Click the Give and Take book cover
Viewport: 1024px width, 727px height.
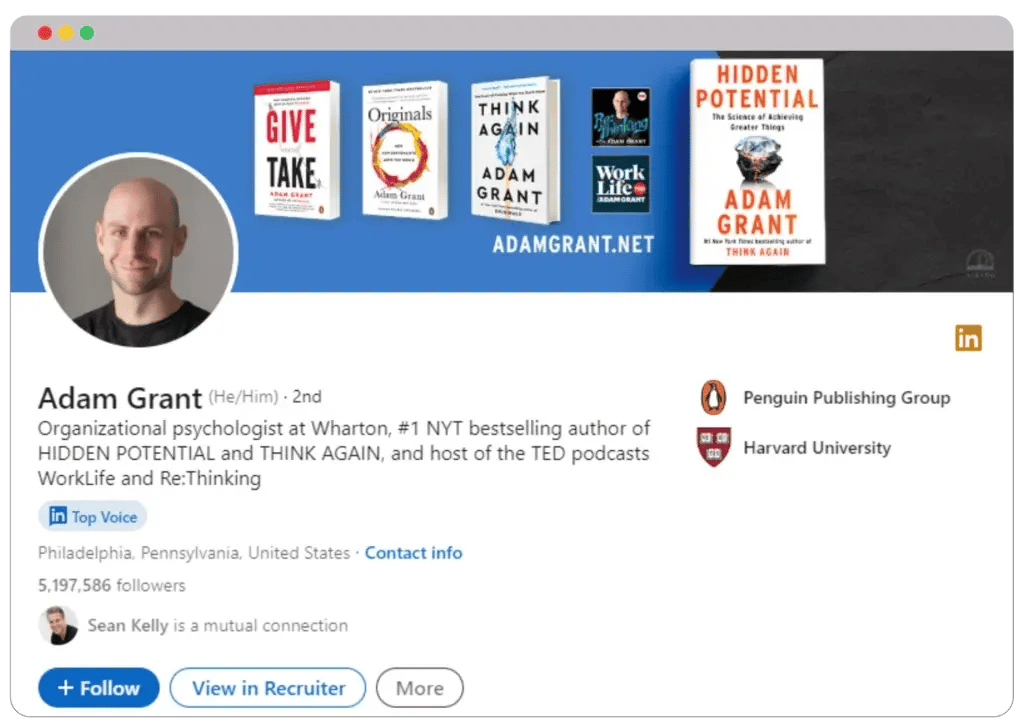point(297,150)
